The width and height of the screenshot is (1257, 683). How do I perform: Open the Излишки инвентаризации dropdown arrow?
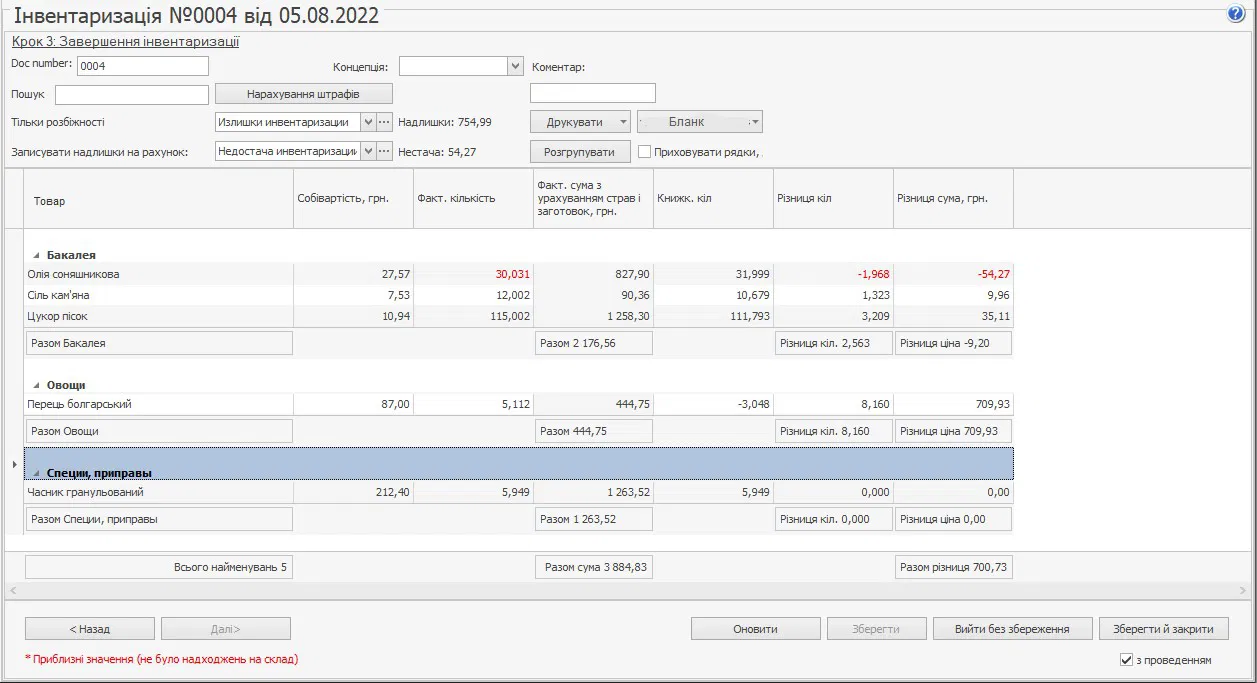pyautogui.click(x=368, y=122)
